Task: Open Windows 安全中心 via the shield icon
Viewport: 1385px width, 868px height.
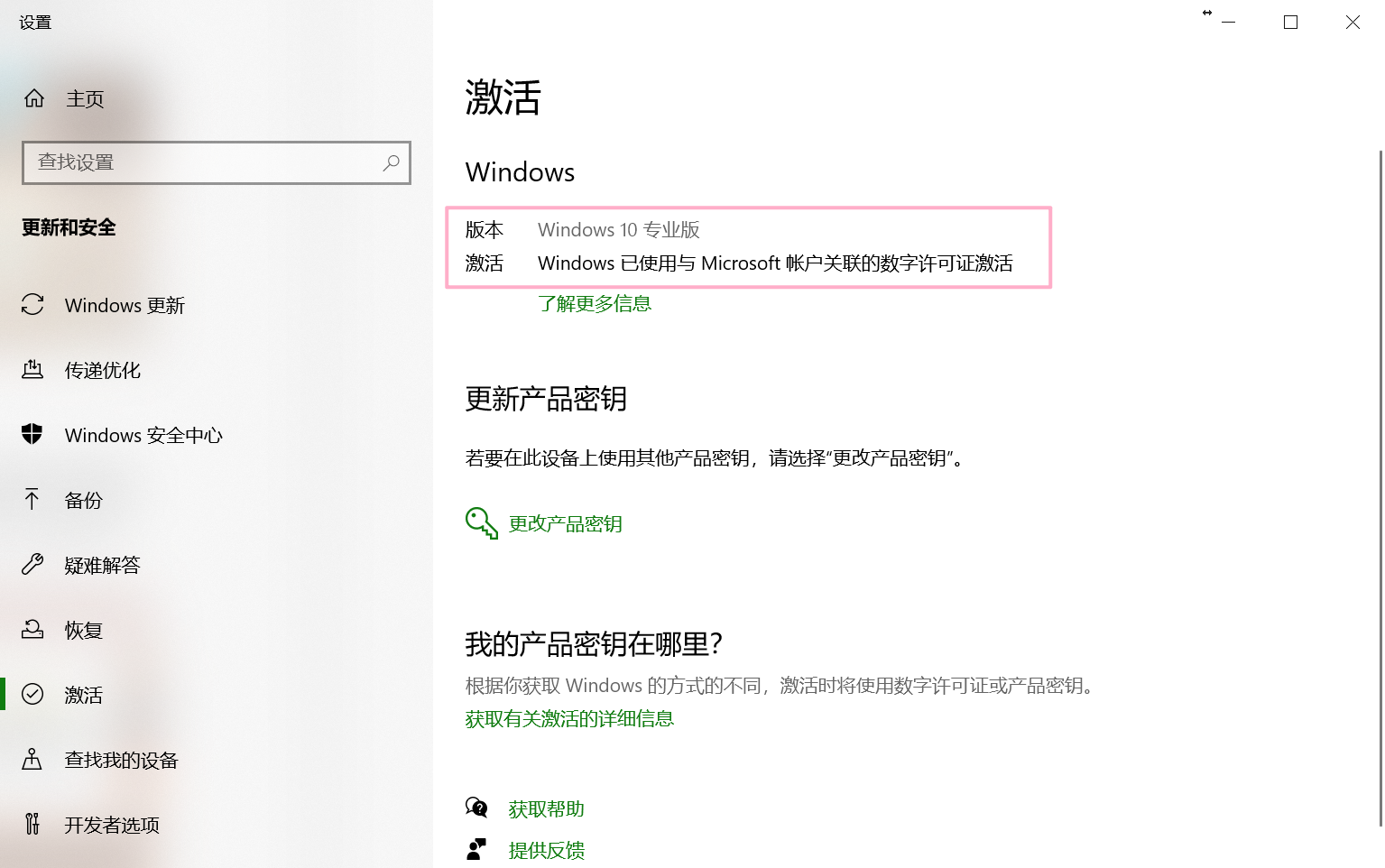Action: [x=32, y=435]
